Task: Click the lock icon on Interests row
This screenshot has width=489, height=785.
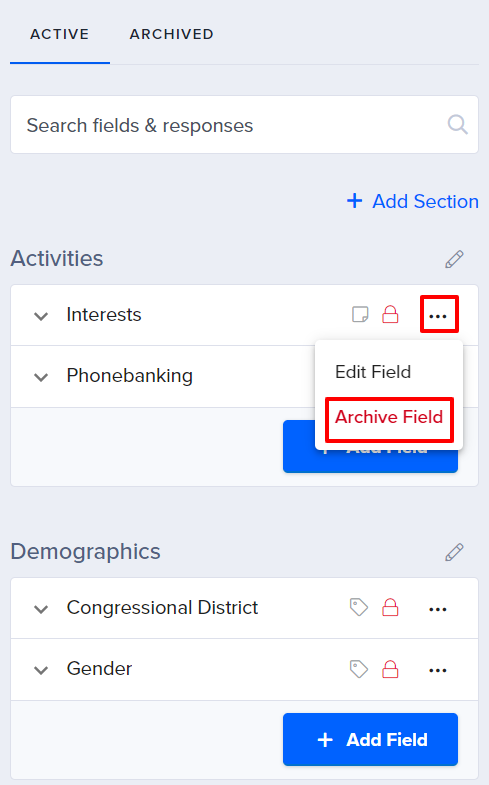Action: point(390,314)
